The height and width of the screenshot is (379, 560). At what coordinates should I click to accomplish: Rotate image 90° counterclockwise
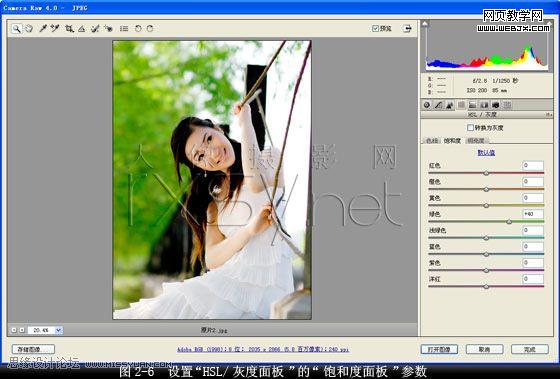tap(138, 29)
